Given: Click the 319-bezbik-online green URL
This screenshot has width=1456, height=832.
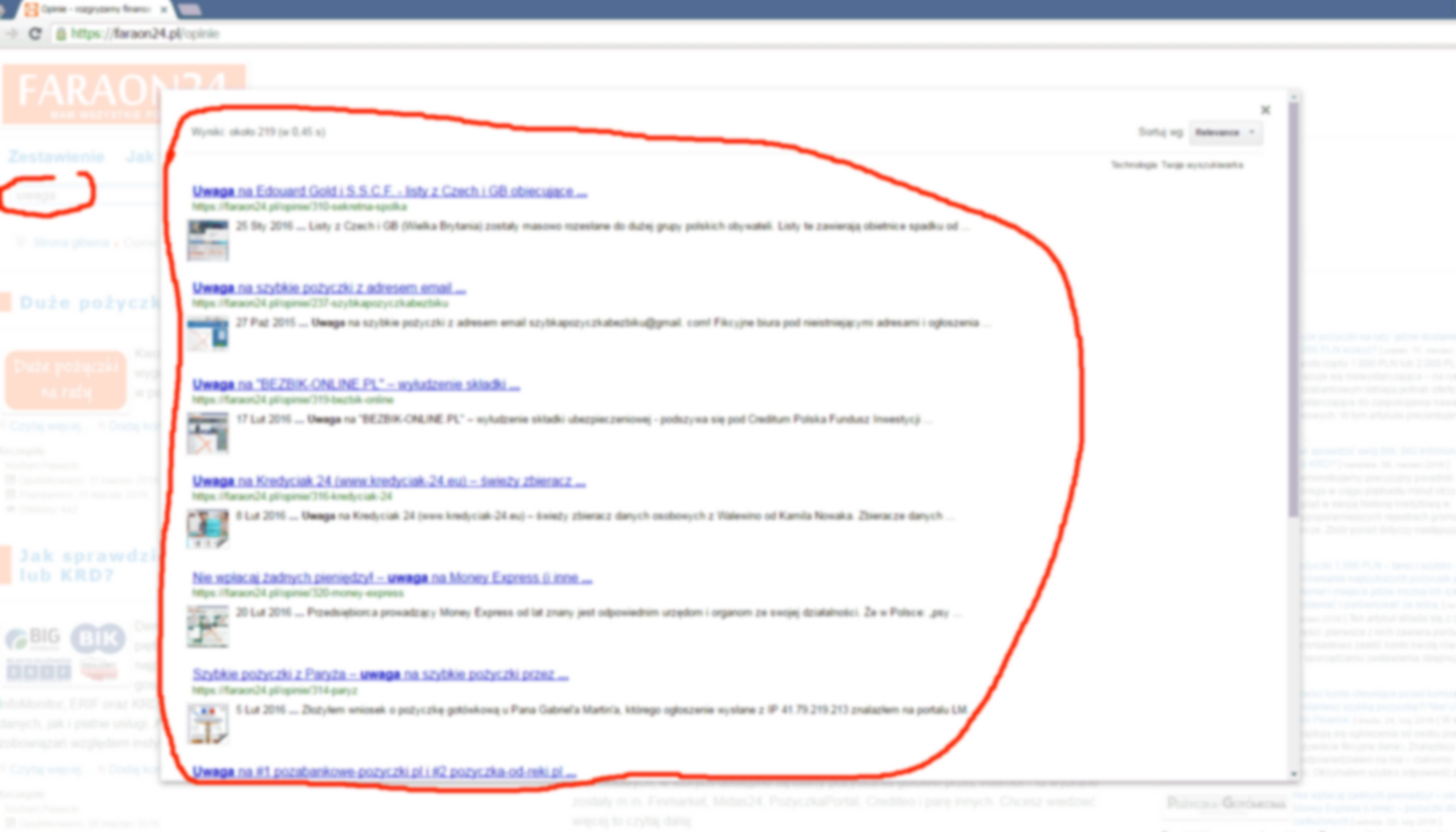Looking at the screenshot, I should (293, 400).
